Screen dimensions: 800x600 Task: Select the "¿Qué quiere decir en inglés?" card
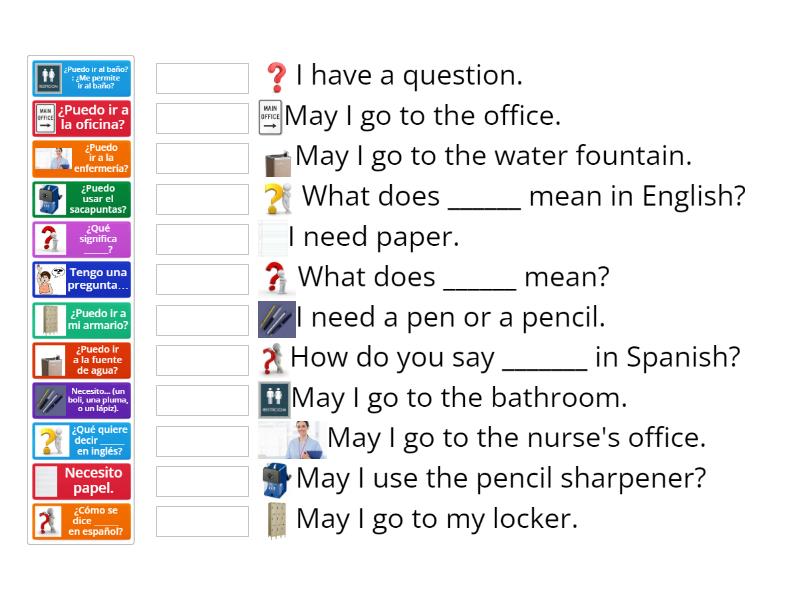coord(82,439)
